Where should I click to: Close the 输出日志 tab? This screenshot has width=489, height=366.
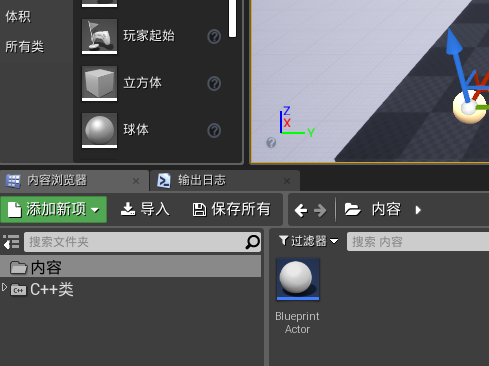(287, 181)
